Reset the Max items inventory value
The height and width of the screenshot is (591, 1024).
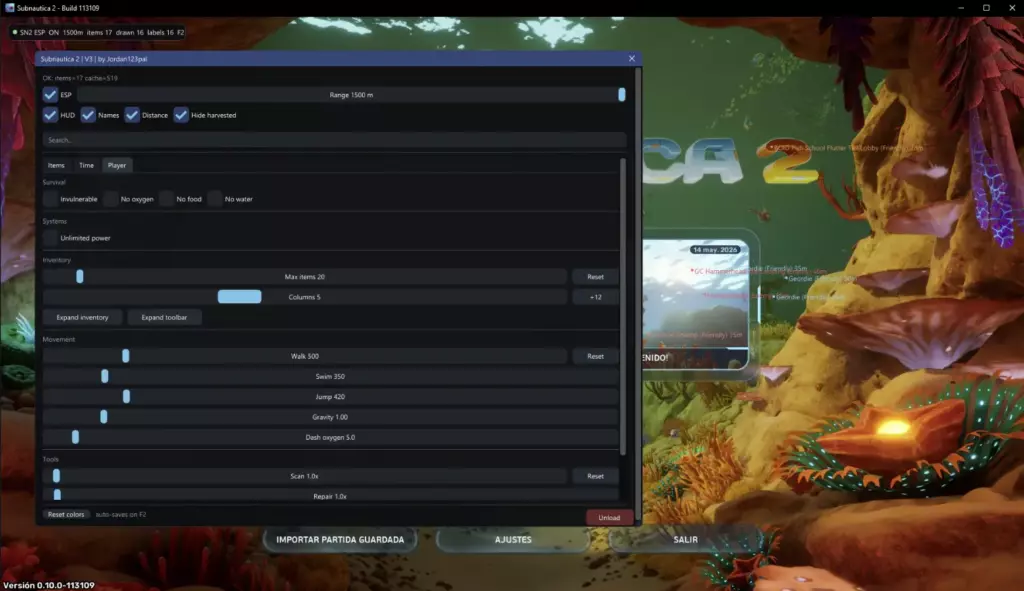(x=595, y=277)
